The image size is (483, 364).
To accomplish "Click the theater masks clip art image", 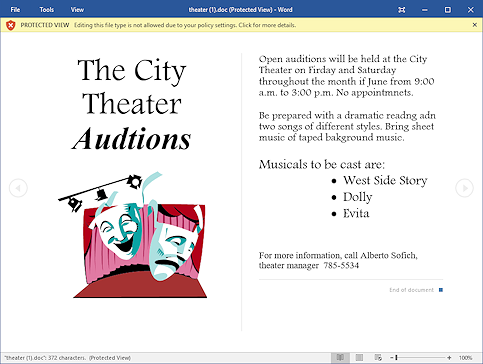I will 132,235.
